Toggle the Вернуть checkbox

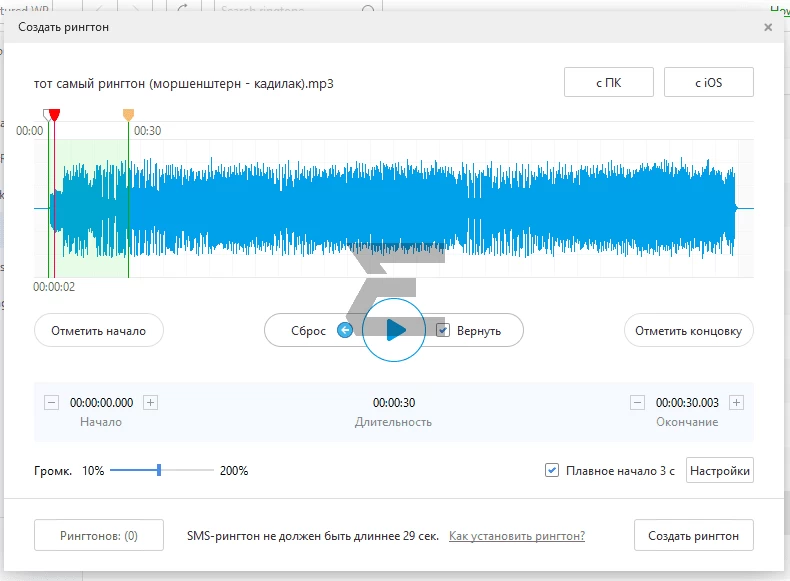coord(443,331)
